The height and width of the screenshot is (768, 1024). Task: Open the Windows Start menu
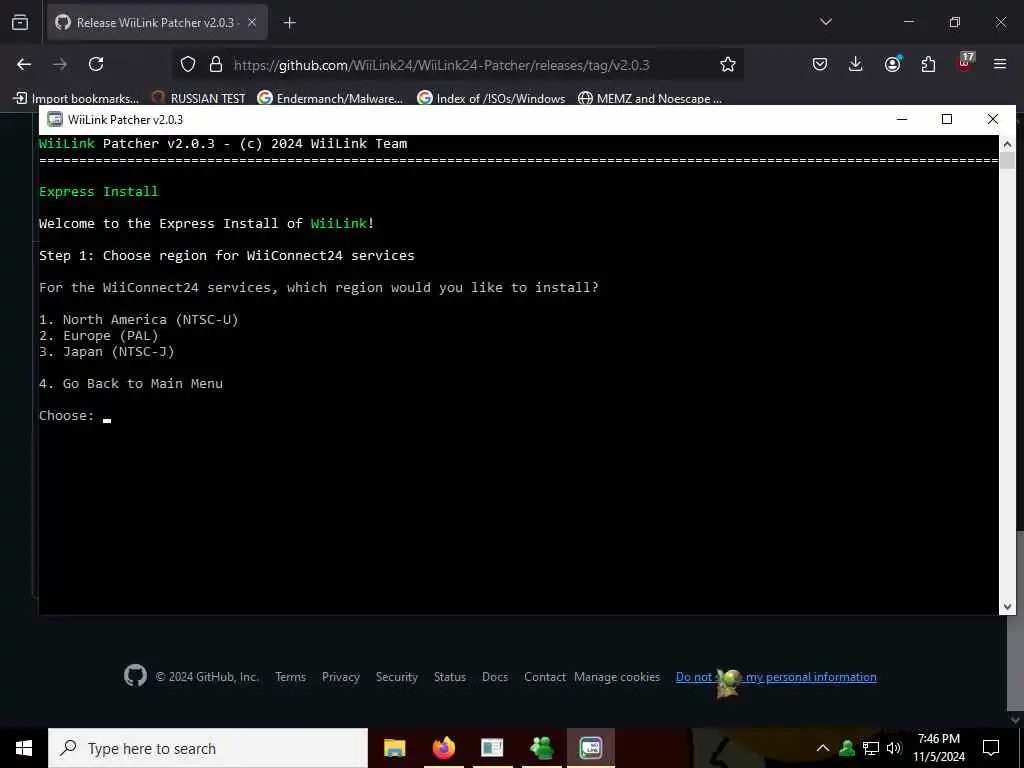(x=24, y=748)
